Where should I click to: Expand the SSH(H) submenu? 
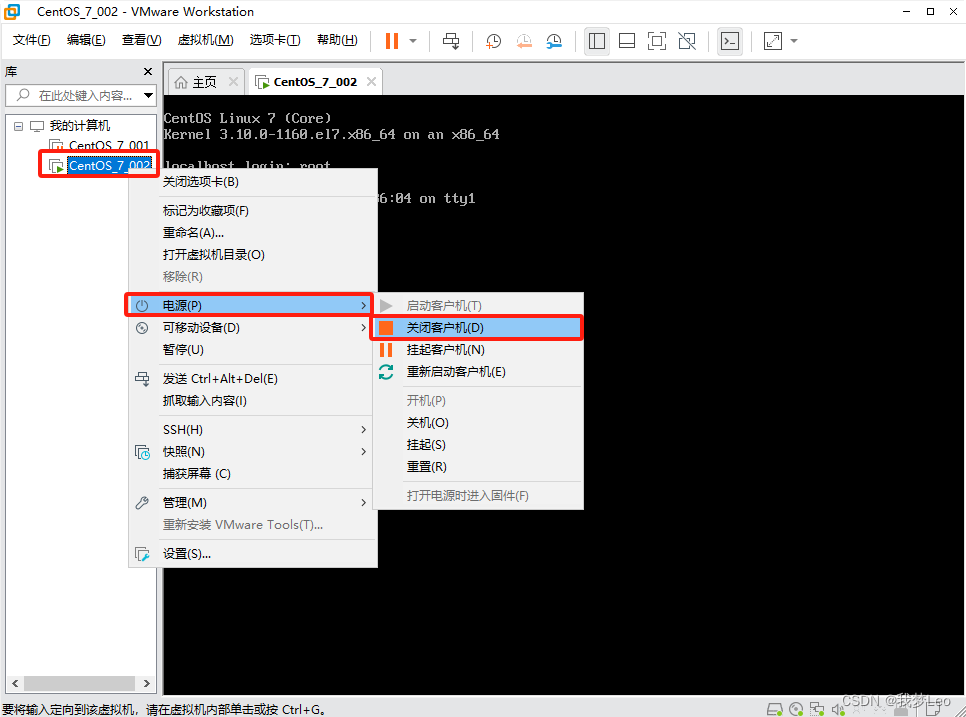click(x=253, y=430)
